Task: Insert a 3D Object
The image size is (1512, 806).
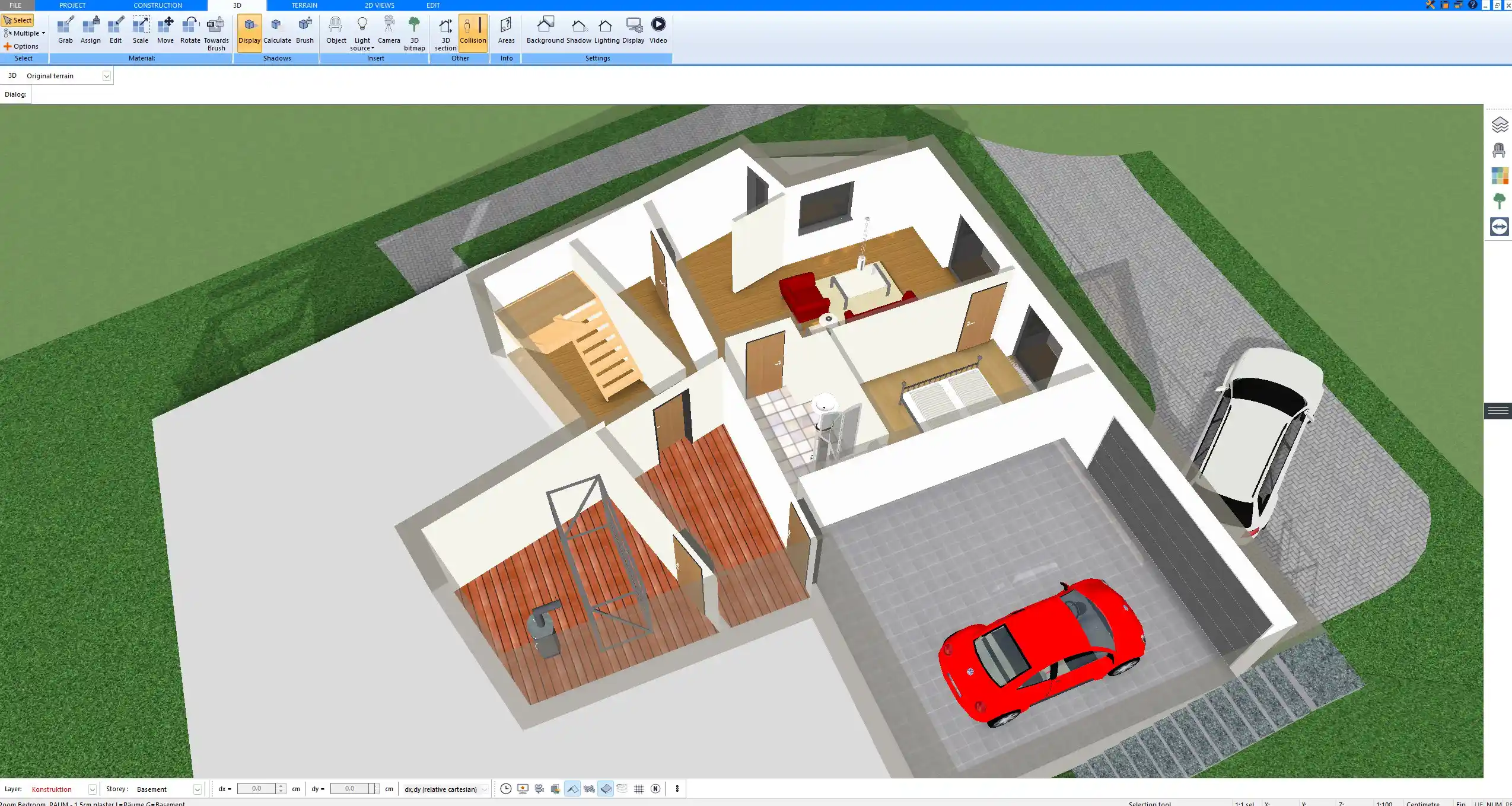Action: pyautogui.click(x=336, y=31)
